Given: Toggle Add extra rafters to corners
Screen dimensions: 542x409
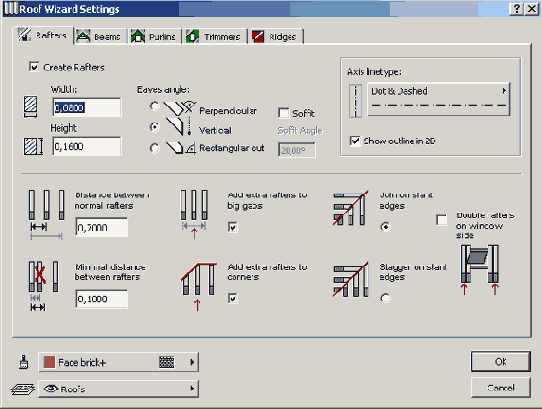Looking at the screenshot, I should (x=233, y=298).
